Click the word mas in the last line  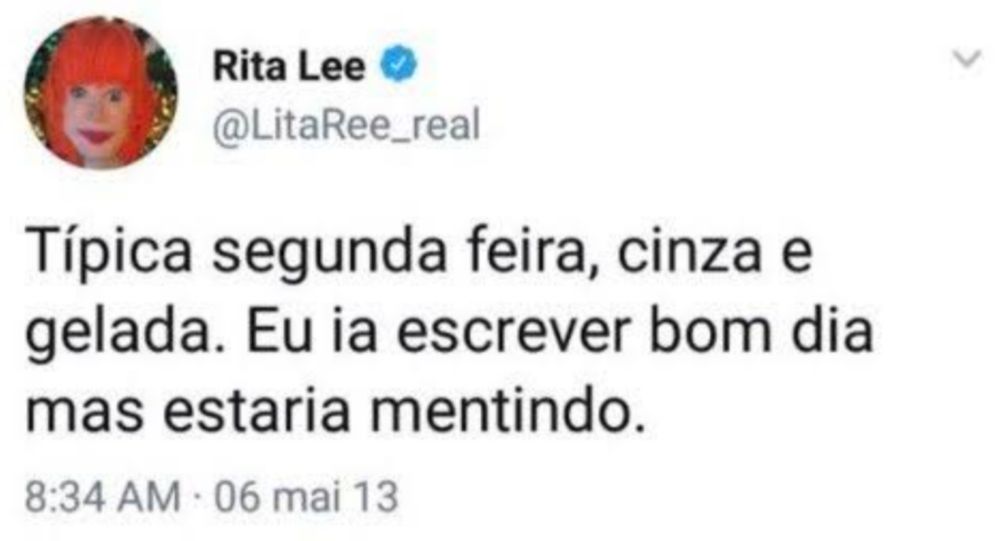tap(84, 411)
